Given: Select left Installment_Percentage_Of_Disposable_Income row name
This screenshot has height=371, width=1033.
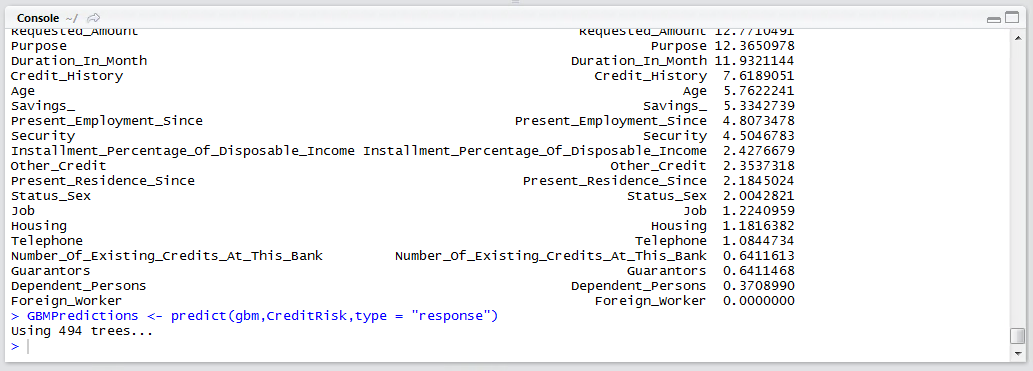Looking at the screenshot, I should (x=182, y=151).
